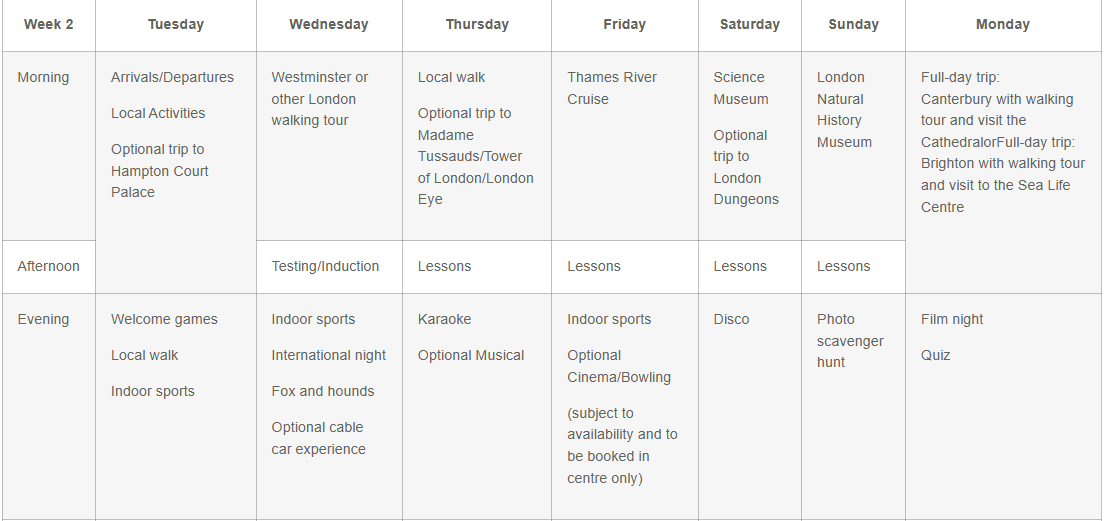1105x521 pixels.
Task: Select the Madame Tussauds optional trip text
Action: (475, 156)
